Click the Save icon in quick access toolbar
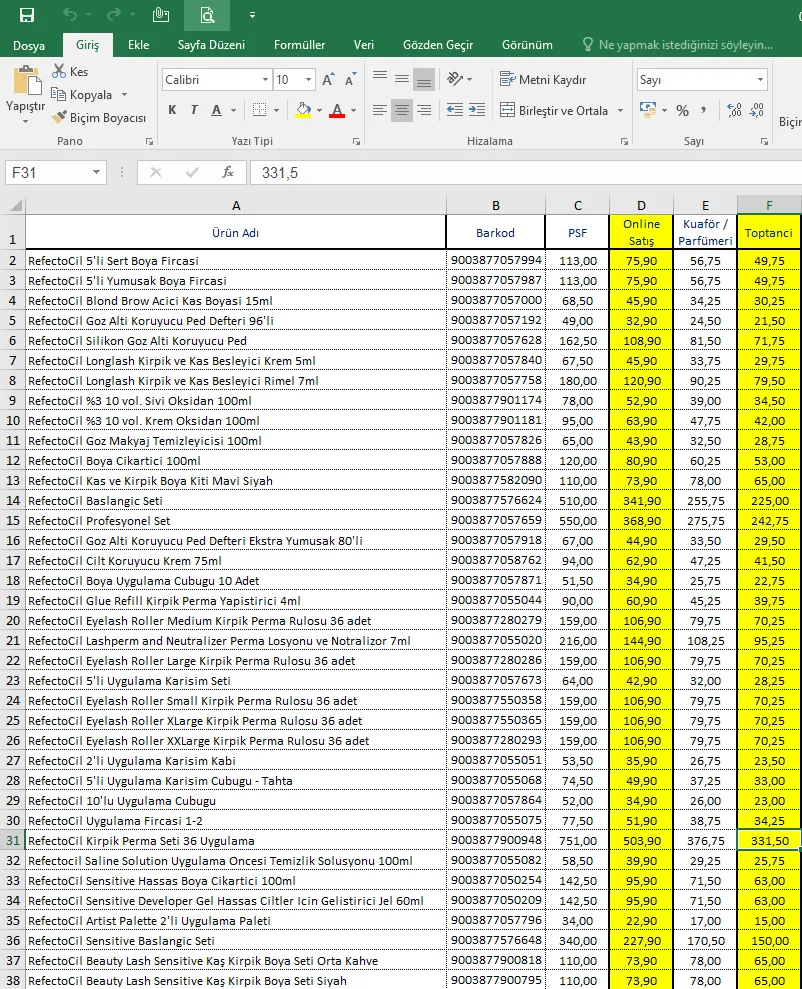 tap(26, 15)
